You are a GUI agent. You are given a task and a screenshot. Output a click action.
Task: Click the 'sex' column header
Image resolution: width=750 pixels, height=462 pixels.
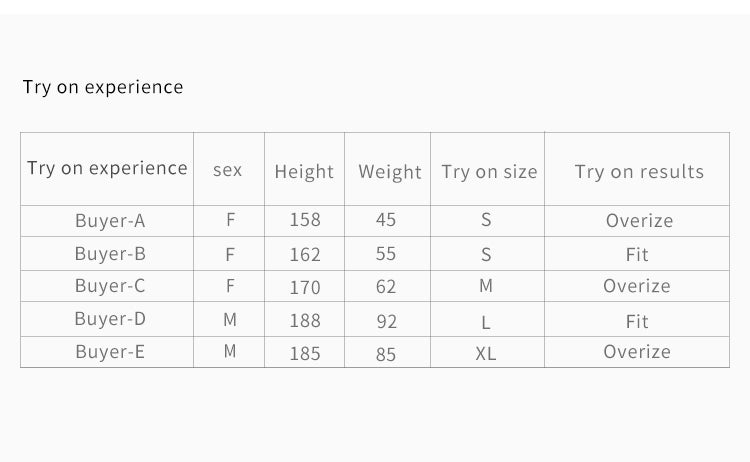[x=228, y=170]
